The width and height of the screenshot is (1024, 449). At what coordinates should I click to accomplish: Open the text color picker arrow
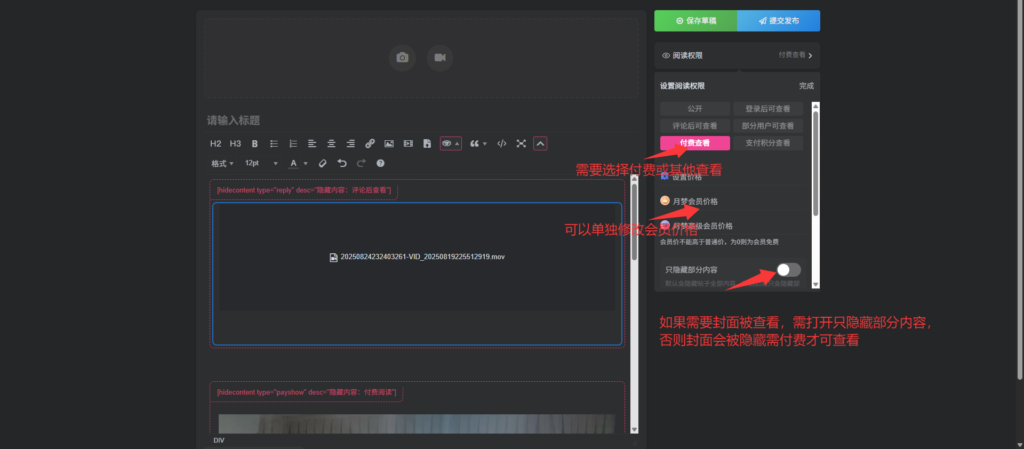coord(306,163)
